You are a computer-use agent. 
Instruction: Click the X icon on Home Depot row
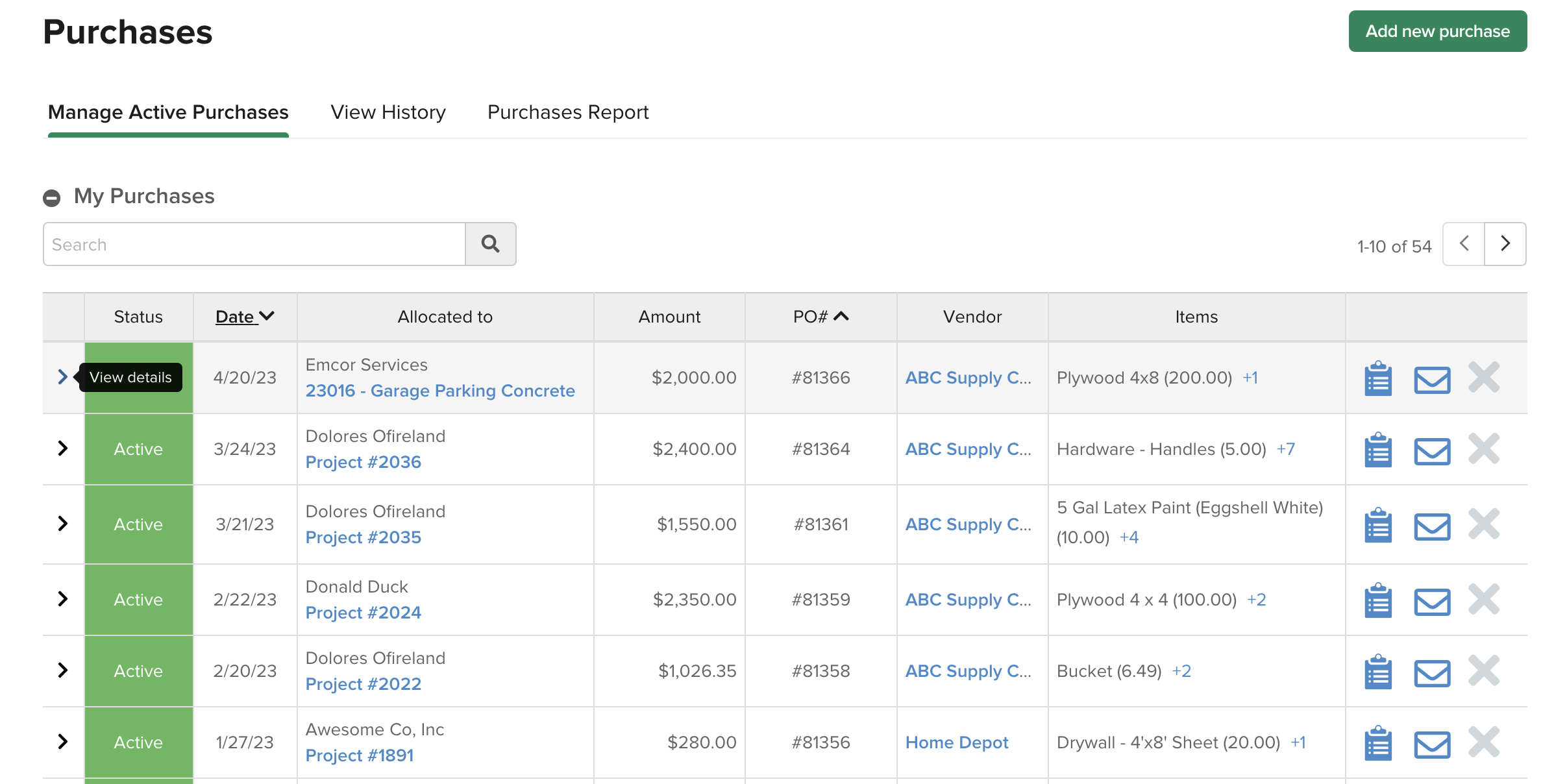(x=1483, y=742)
